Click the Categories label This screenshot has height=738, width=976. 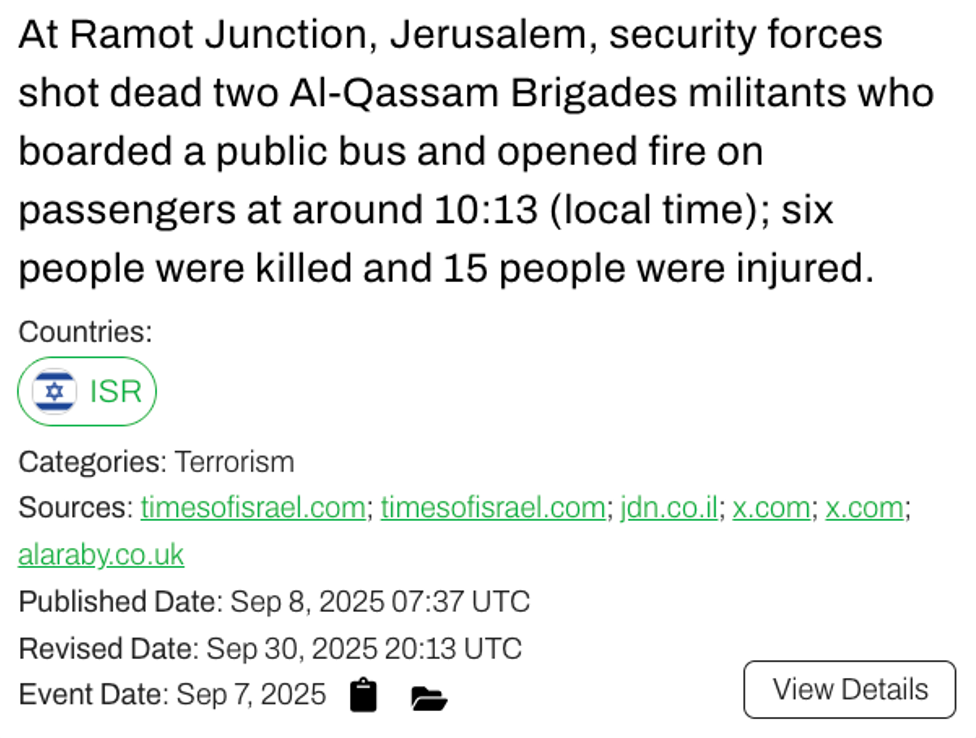click(92, 462)
